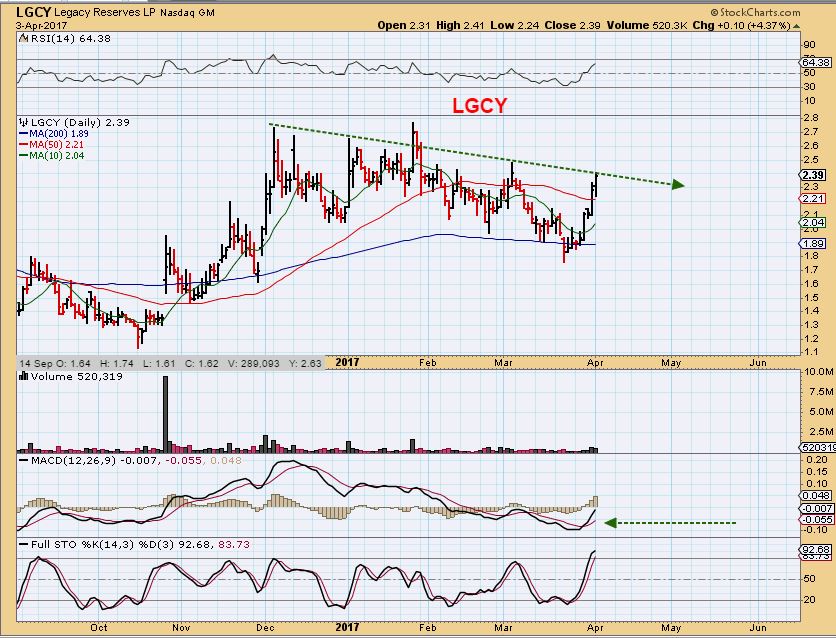Click the Volume panel histogram icon
This screenshot has width=836, height=638.
(x=23, y=376)
